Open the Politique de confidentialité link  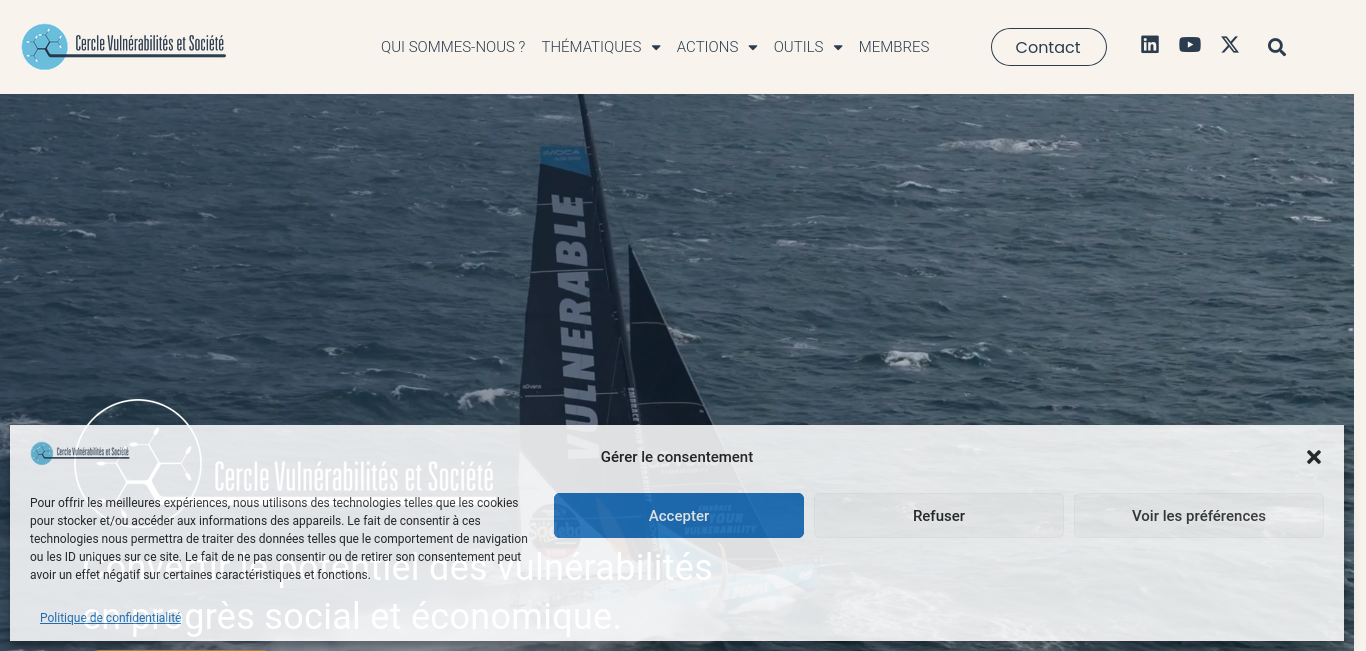pos(111,618)
